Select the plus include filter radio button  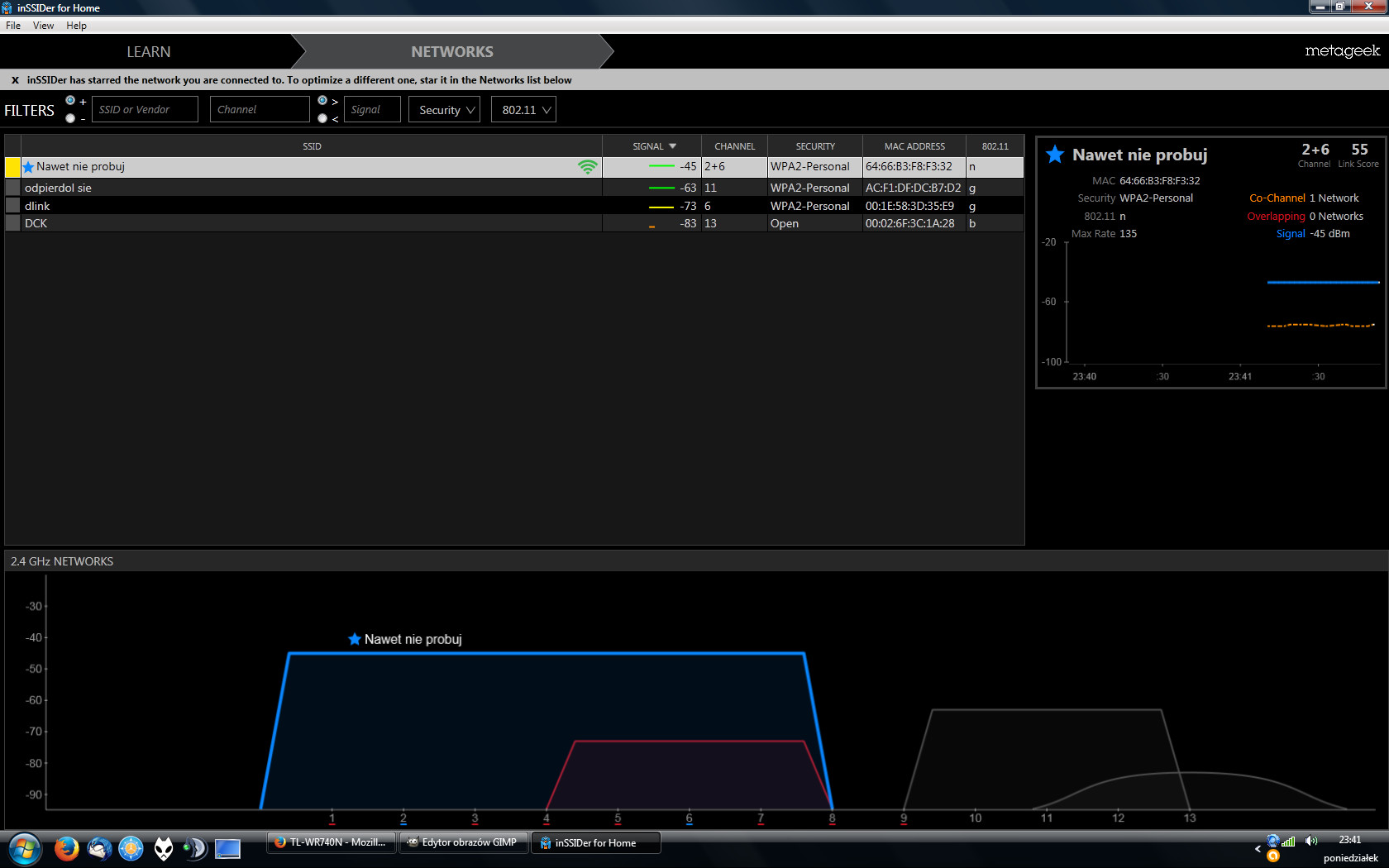point(70,100)
